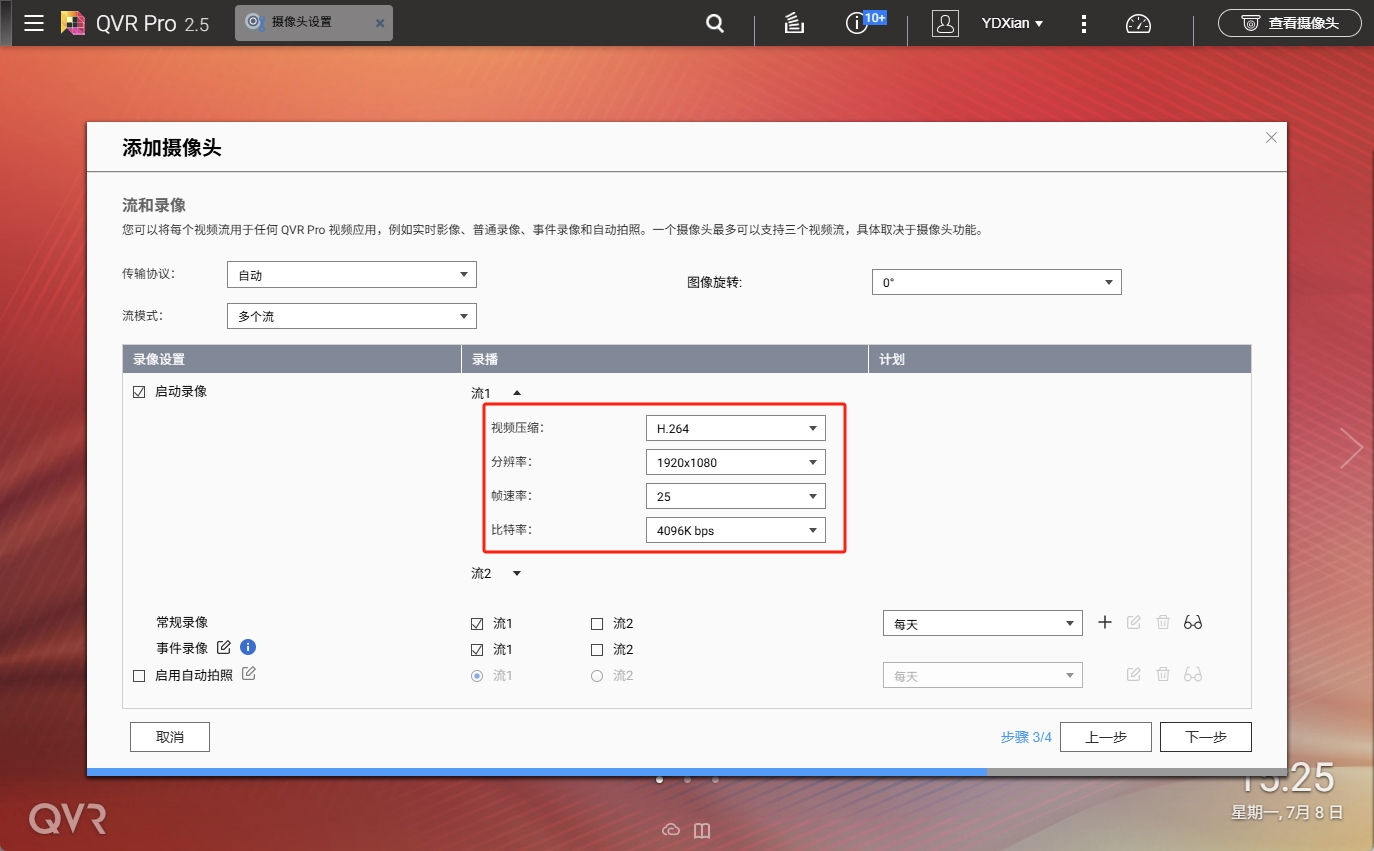Toggle 流2 checkbox for 事件录像

pos(597,650)
